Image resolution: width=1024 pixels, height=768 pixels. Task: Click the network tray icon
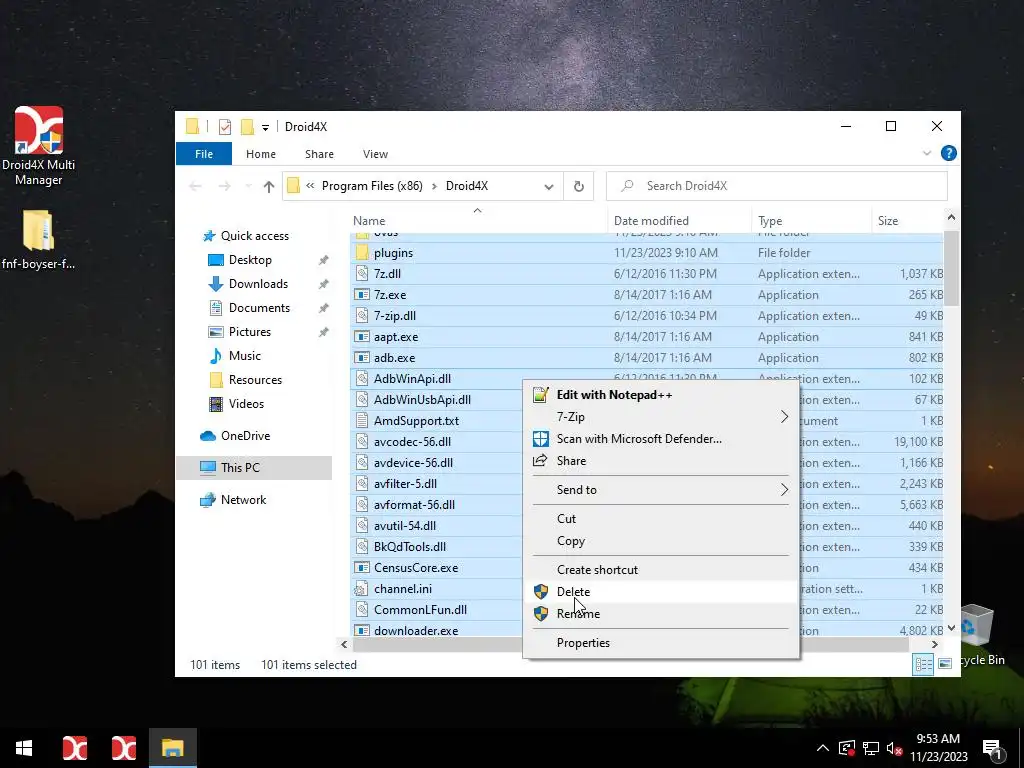coord(871,748)
